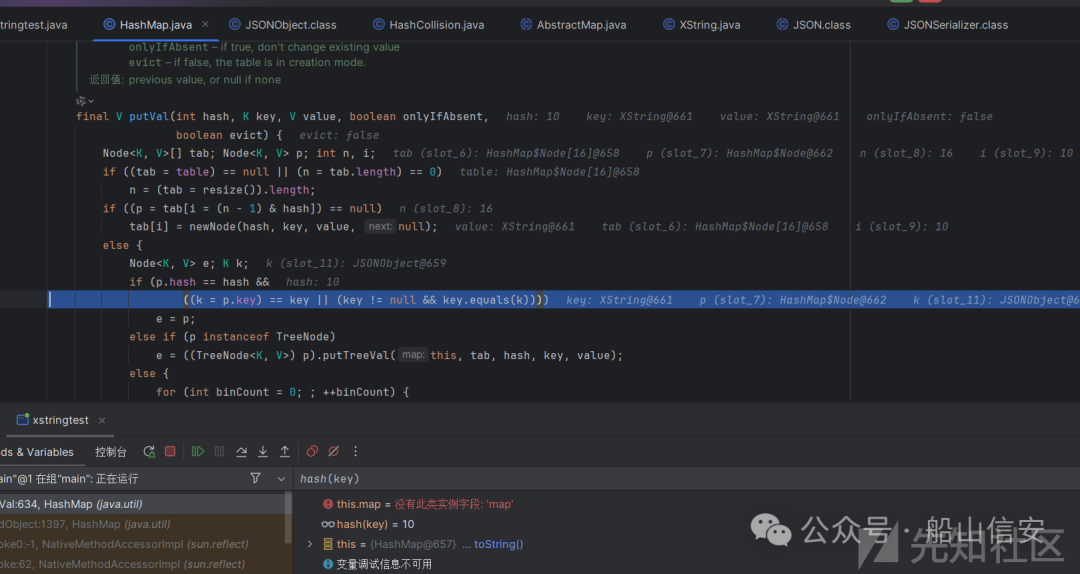This screenshot has height=574, width=1080.
Task: Click the variable debug info unavailable icon
Action: click(328, 564)
